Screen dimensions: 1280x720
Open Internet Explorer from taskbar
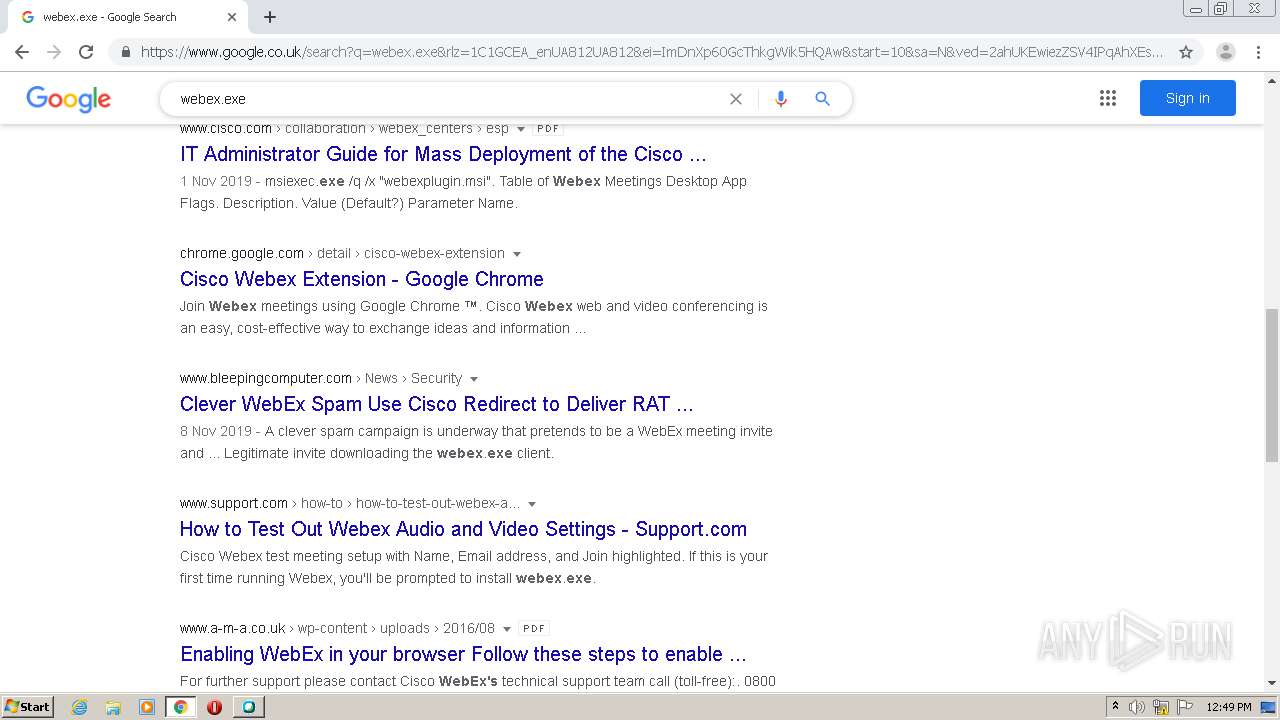(x=80, y=707)
